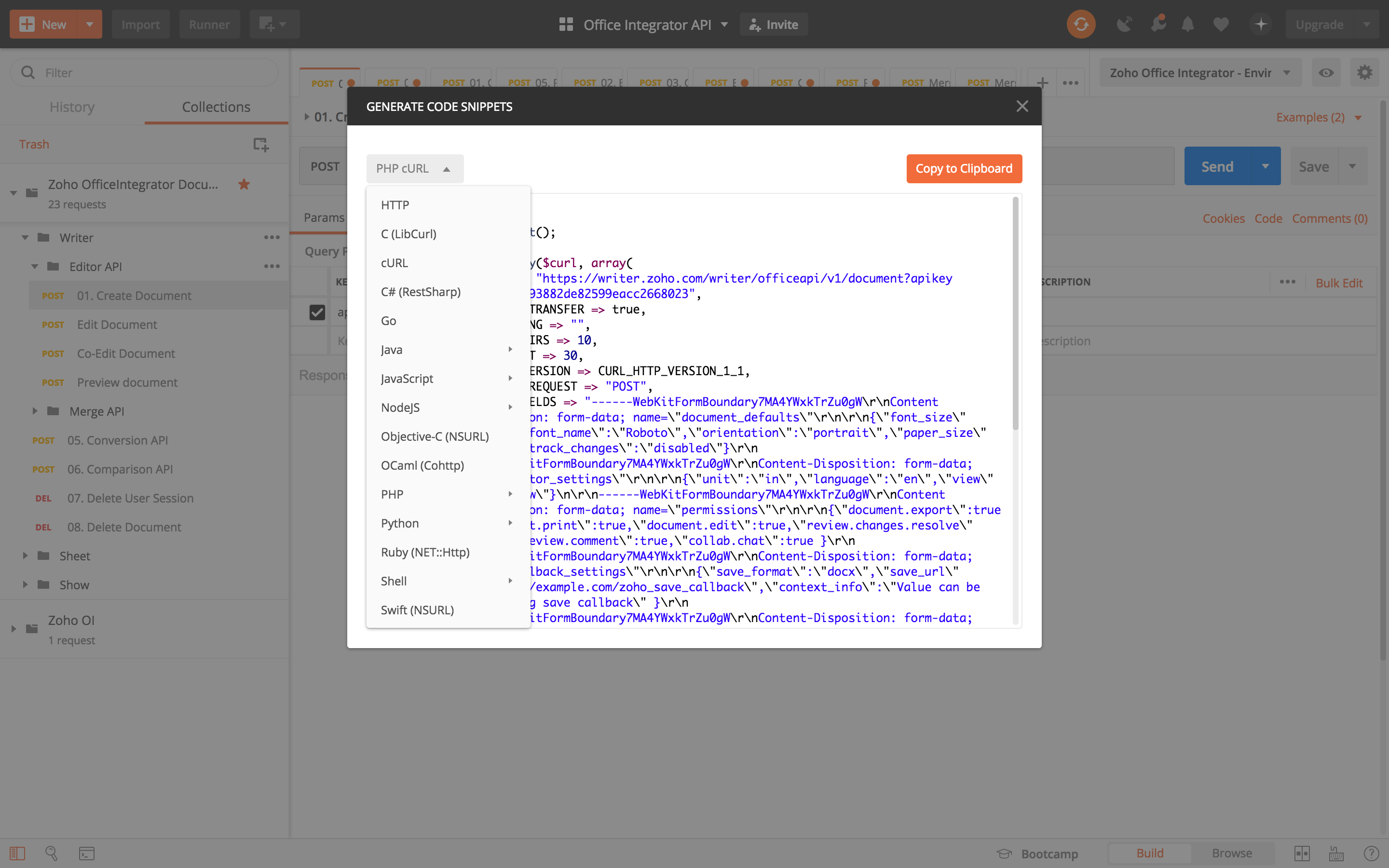Click the collections Filter input field
Image resolution: width=1389 pixels, height=868 pixels.
[155, 73]
